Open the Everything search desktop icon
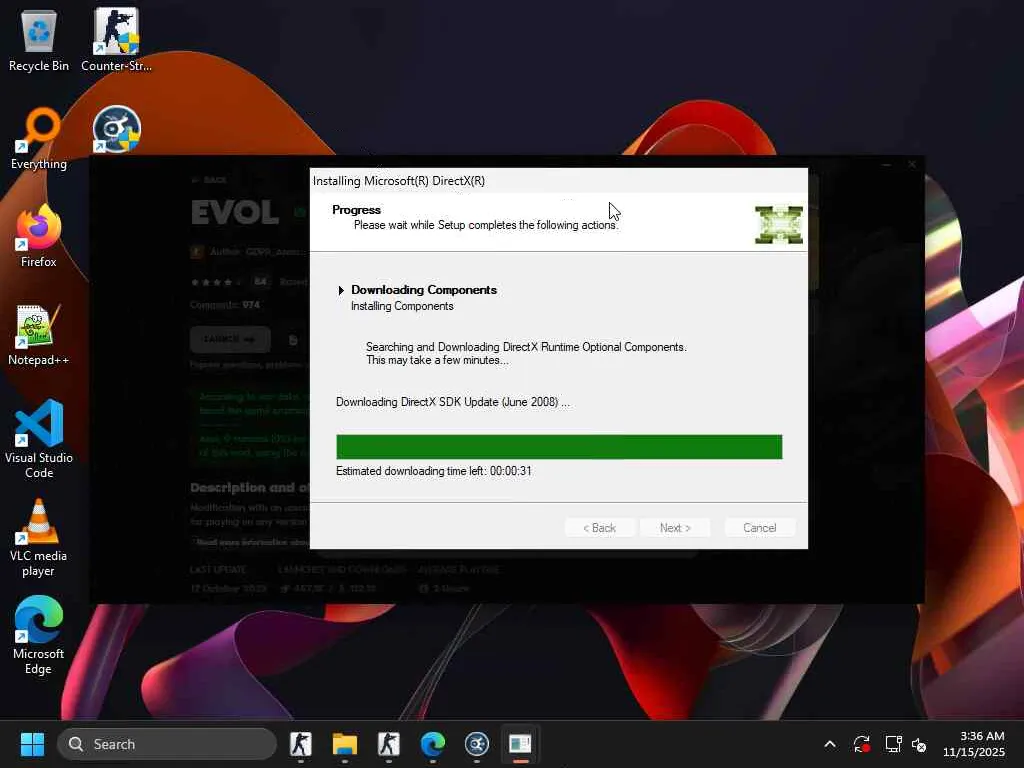Screen dimensions: 1024x768 (39, 138)
